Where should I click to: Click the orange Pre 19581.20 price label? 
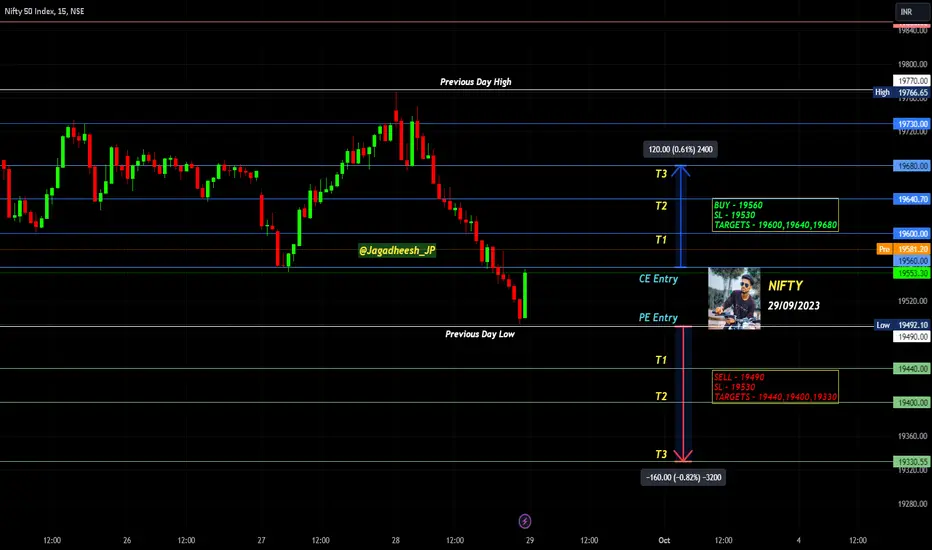903,249
